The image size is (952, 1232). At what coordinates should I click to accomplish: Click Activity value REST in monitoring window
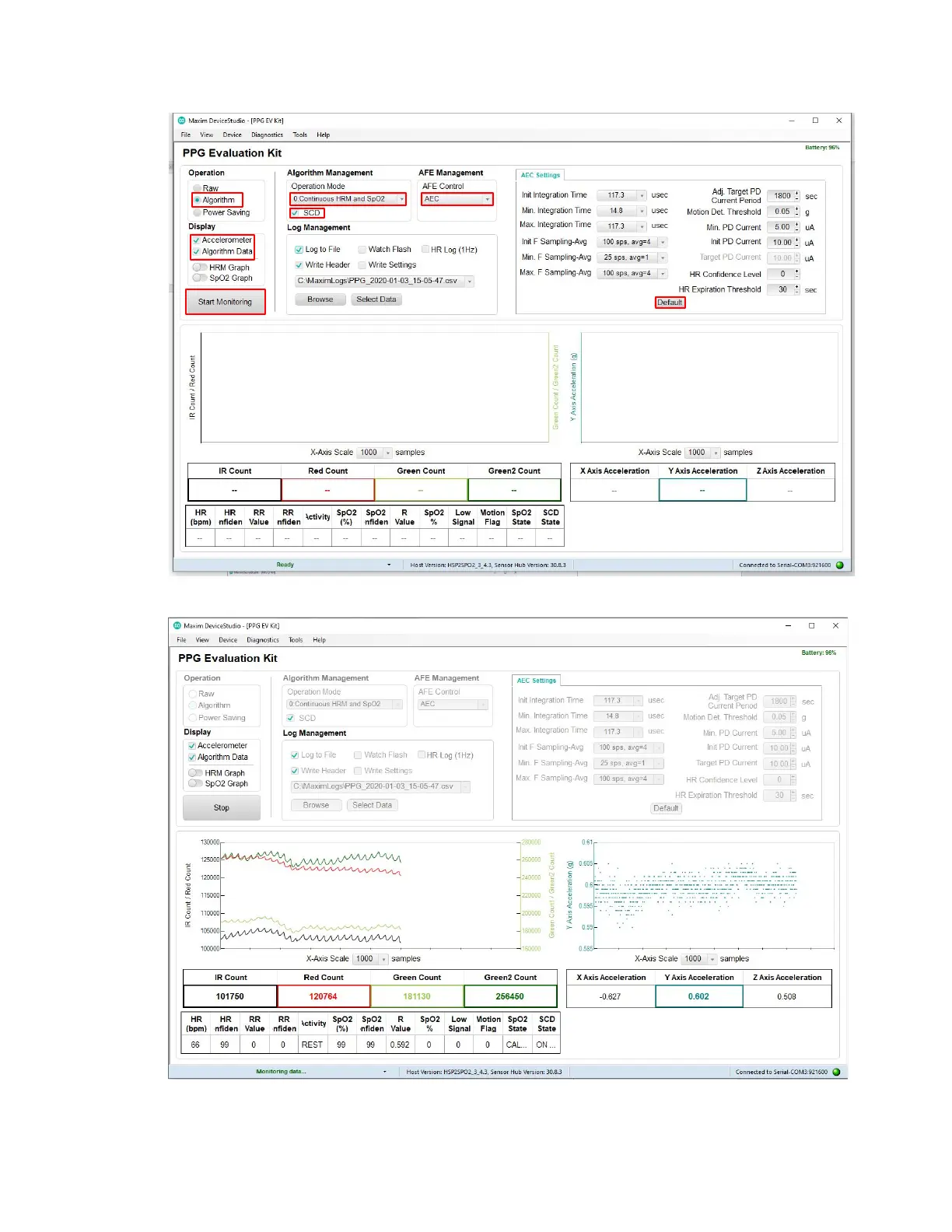[x=312, y=1045]
